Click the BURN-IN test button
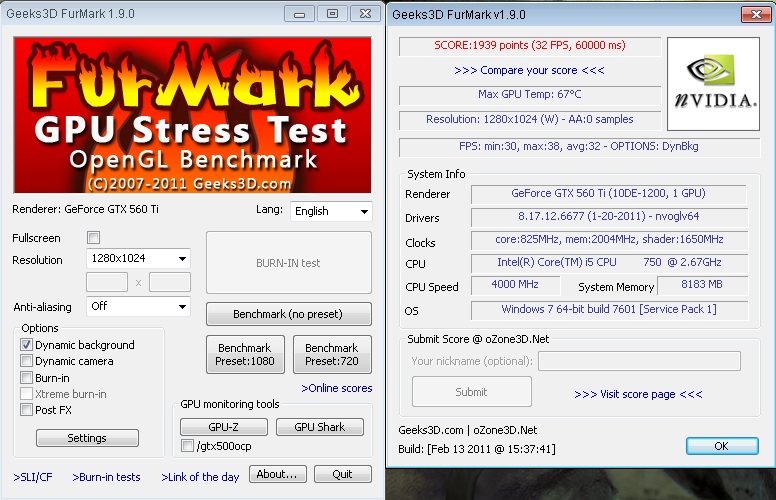This screenshot has height=500, width=776. 289,263
